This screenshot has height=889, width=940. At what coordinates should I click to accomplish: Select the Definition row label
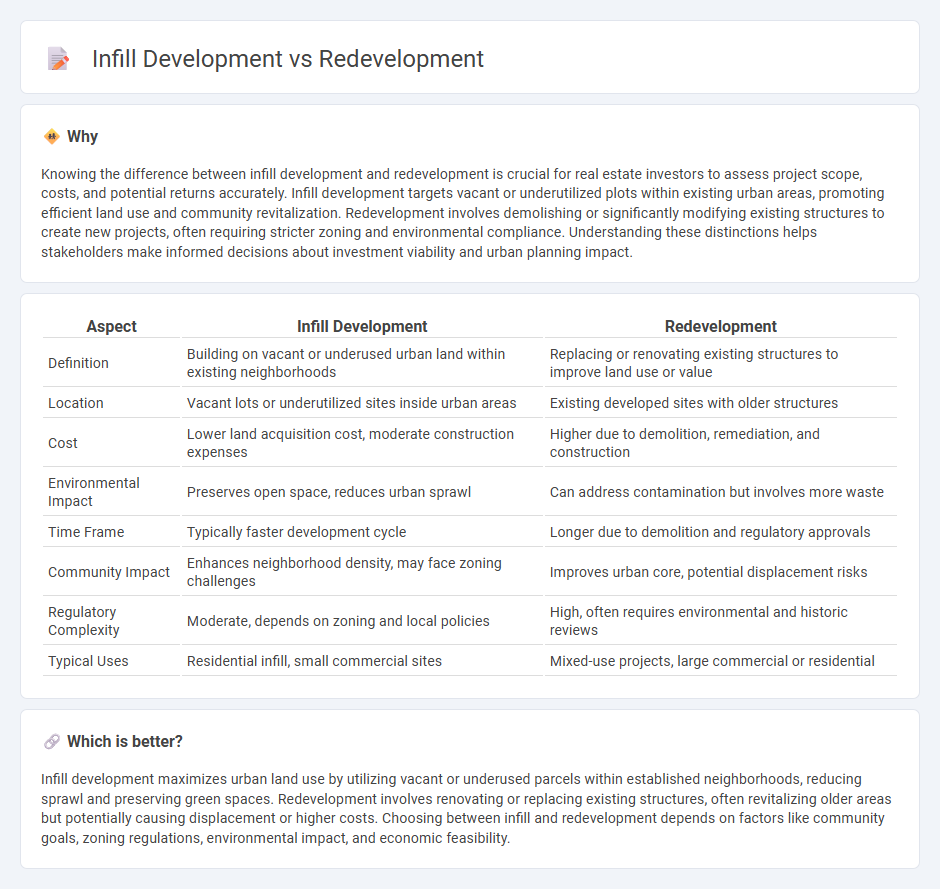pos(79,363)
